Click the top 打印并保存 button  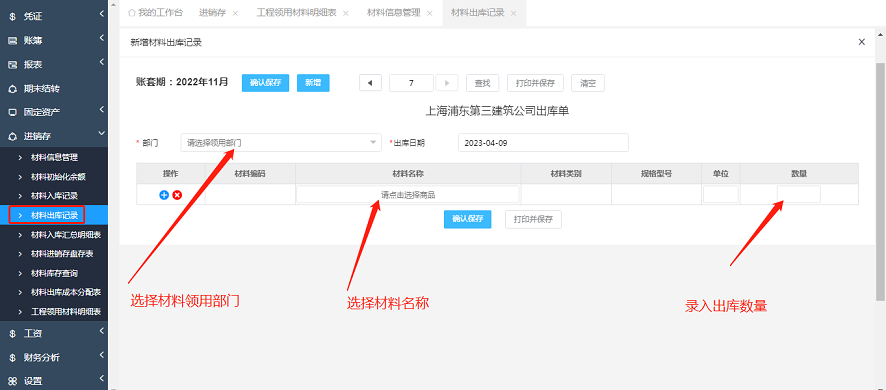[x=535, y=83]
